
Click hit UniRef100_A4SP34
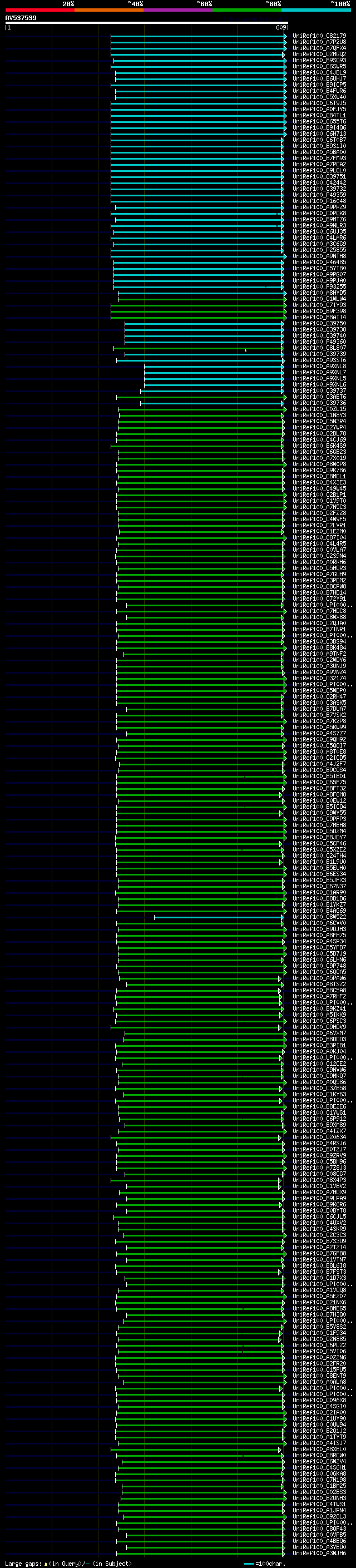319,942
